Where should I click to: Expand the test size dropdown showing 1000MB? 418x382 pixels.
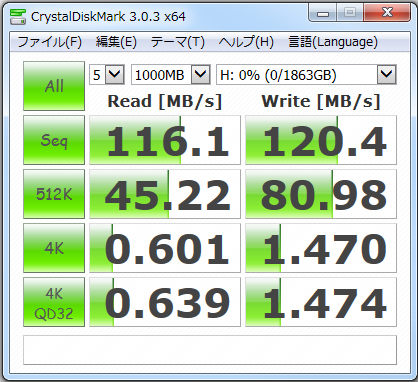201,74
